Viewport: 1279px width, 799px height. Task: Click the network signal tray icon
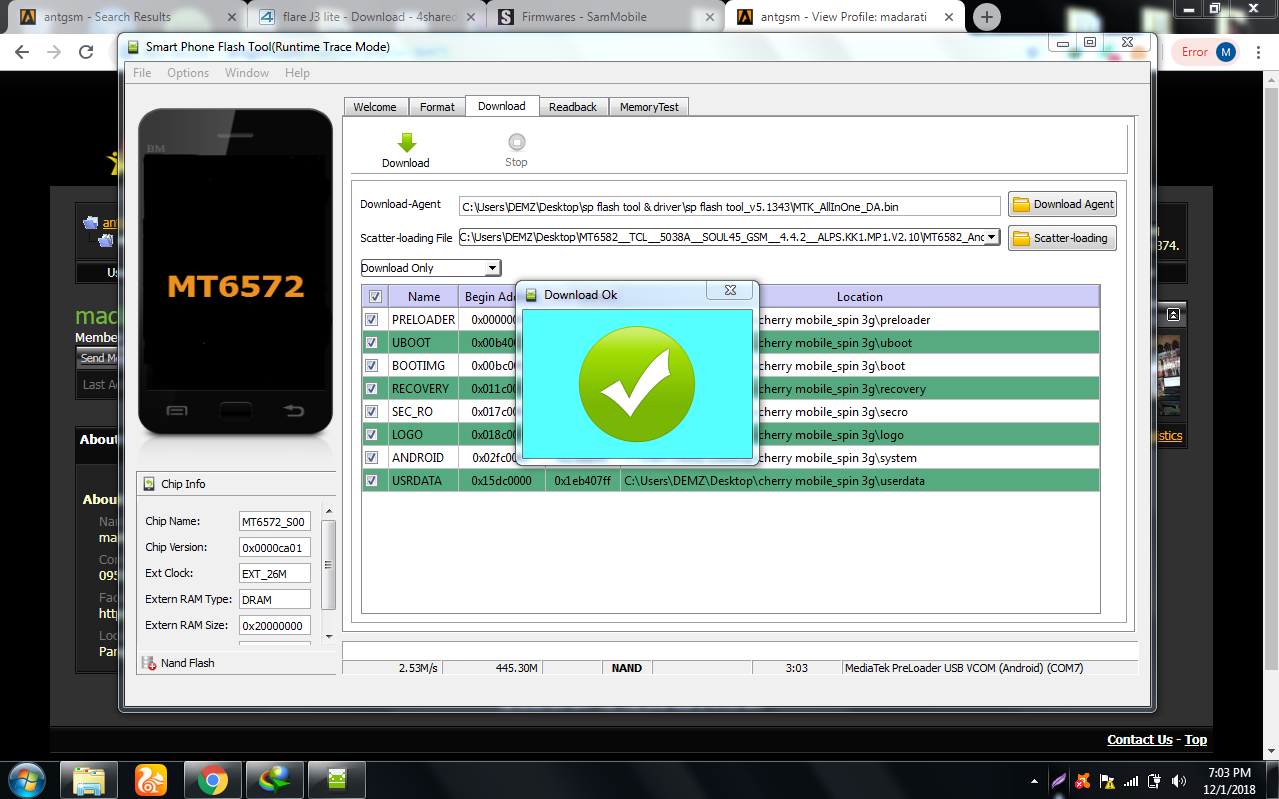click(x=1131, y=780)
